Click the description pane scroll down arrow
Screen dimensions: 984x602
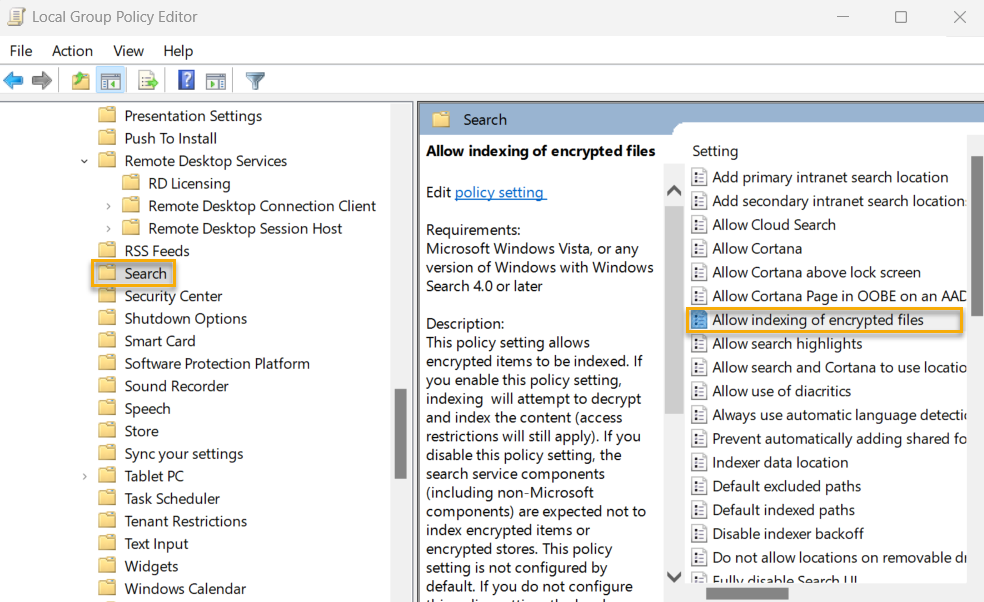coord(674,577)
